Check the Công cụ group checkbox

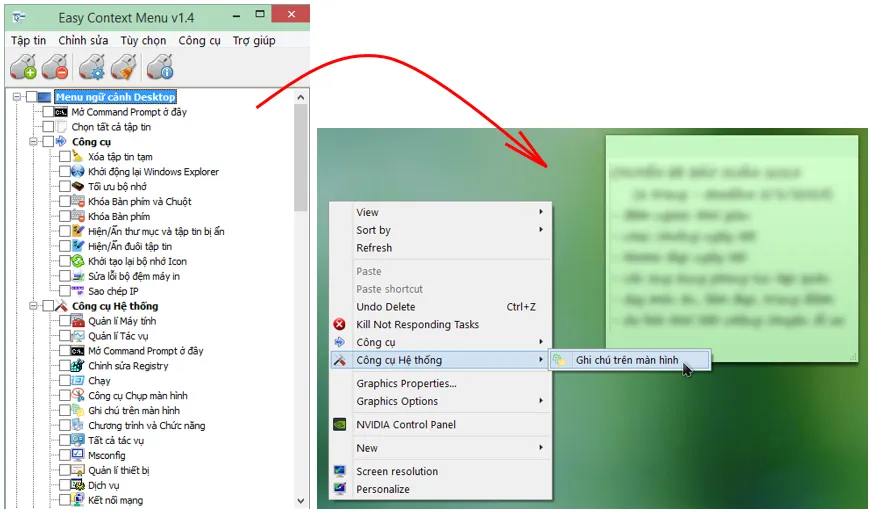[49, 142]
